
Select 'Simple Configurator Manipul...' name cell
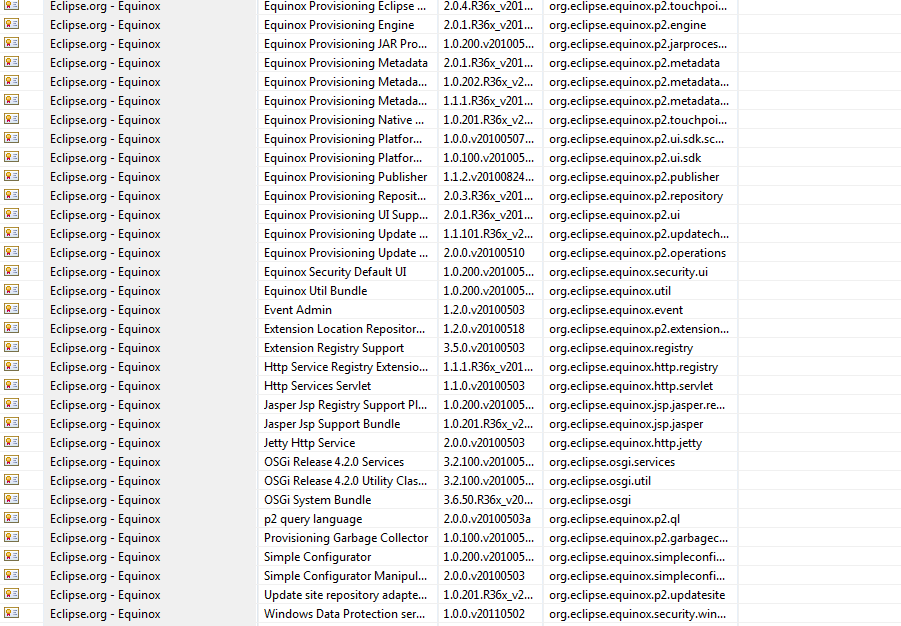pos(345,575)
